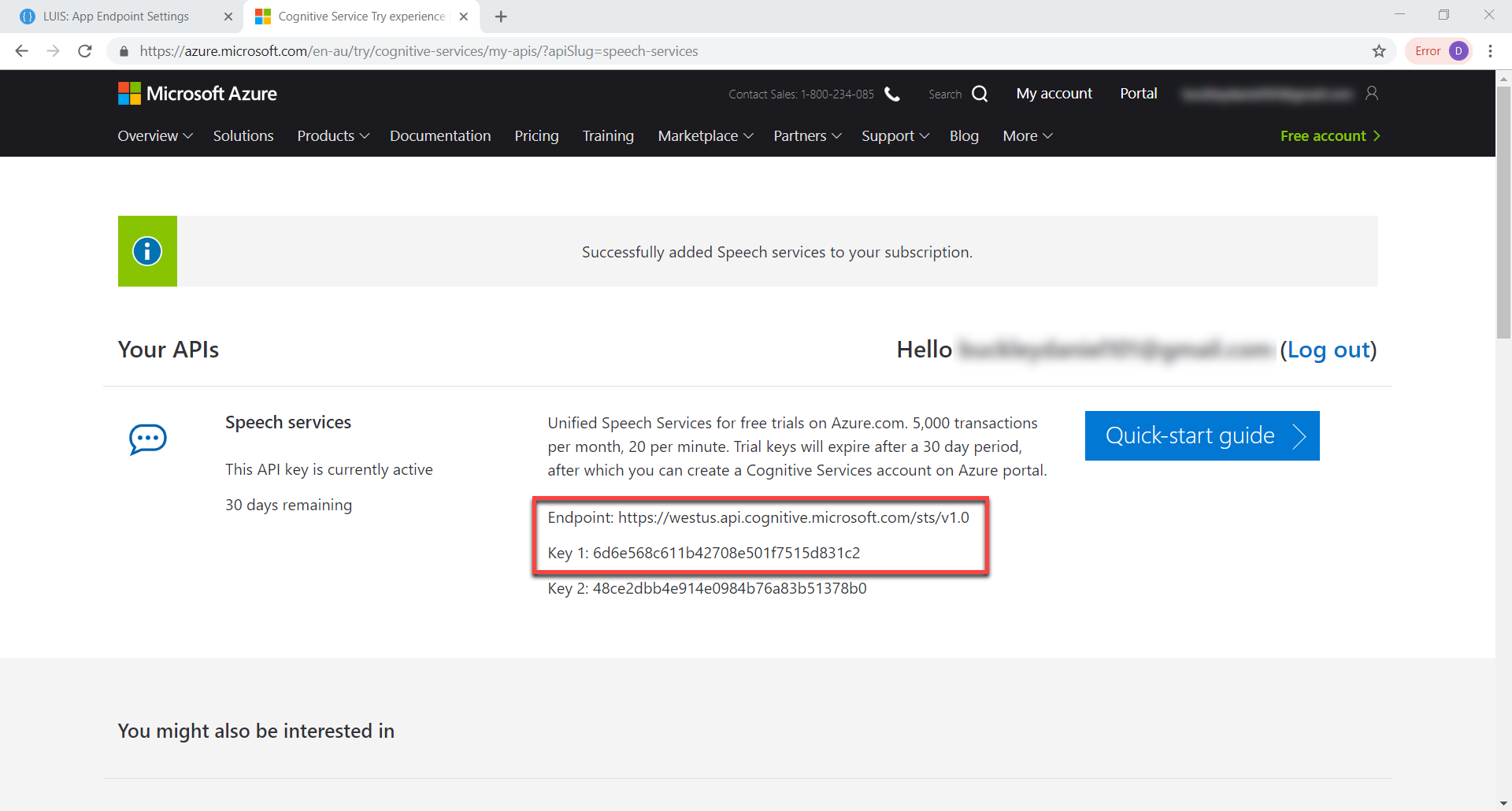
Task: Click the Endpoint URL text
Action: pyautogui.click(x=793, y=517)
